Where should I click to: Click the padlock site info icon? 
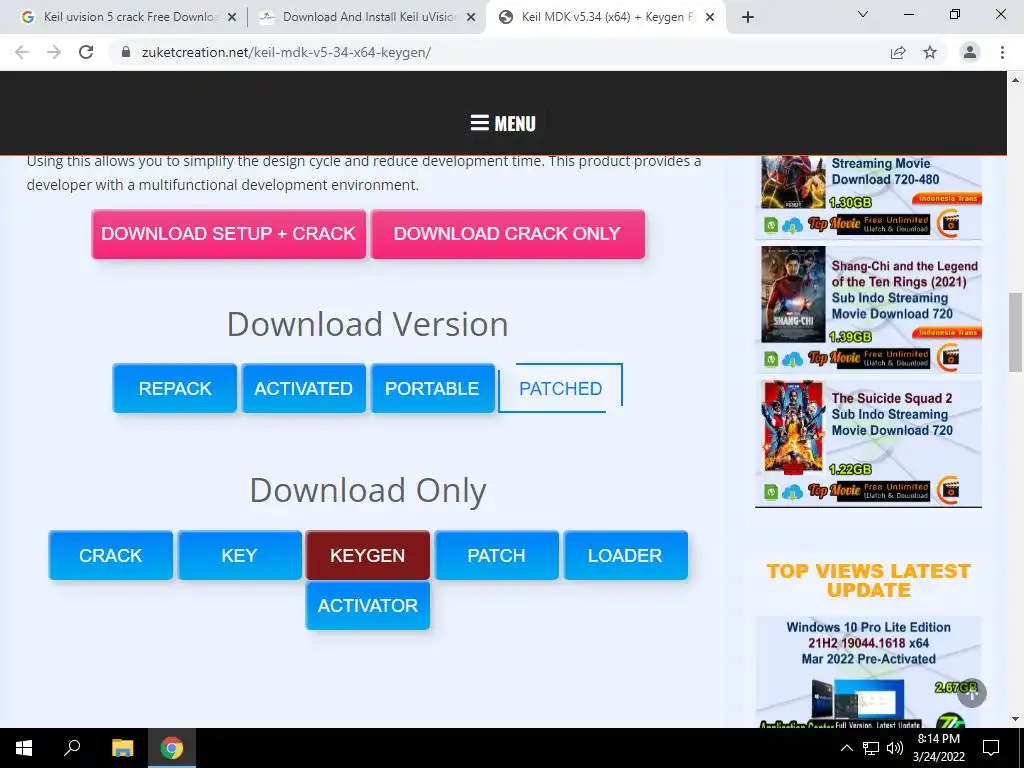click(x=126, y=52)
